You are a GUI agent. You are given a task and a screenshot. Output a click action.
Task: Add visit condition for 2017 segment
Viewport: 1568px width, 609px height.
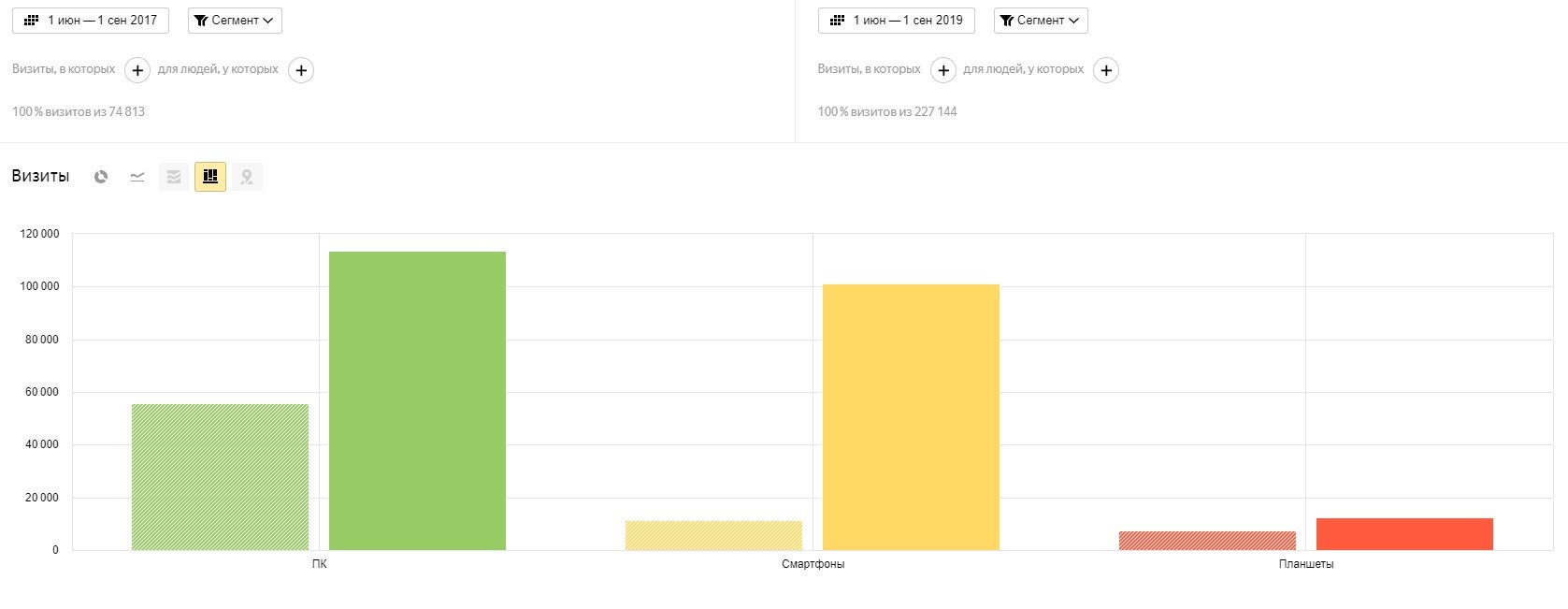point(137,70)
